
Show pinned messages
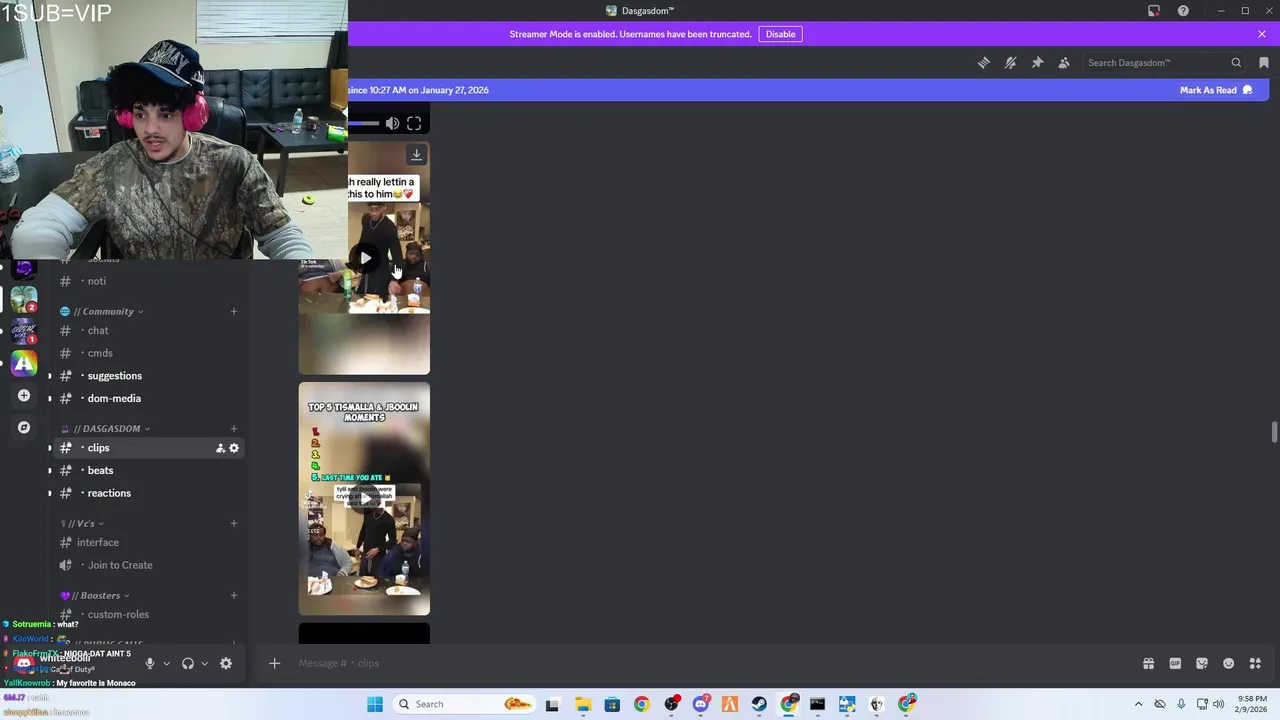1038,63
